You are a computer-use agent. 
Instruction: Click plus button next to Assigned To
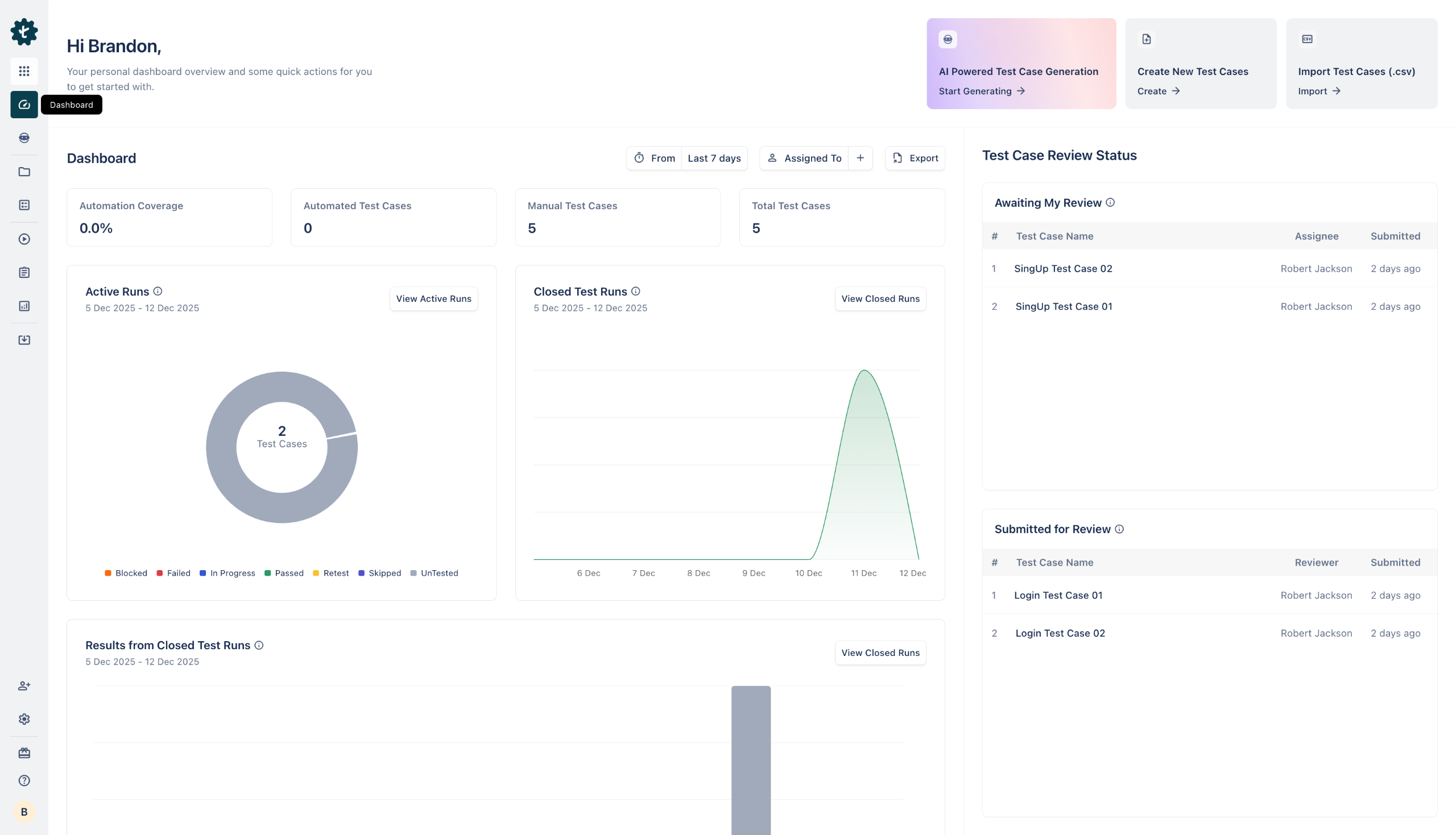[x=860, y=158]
